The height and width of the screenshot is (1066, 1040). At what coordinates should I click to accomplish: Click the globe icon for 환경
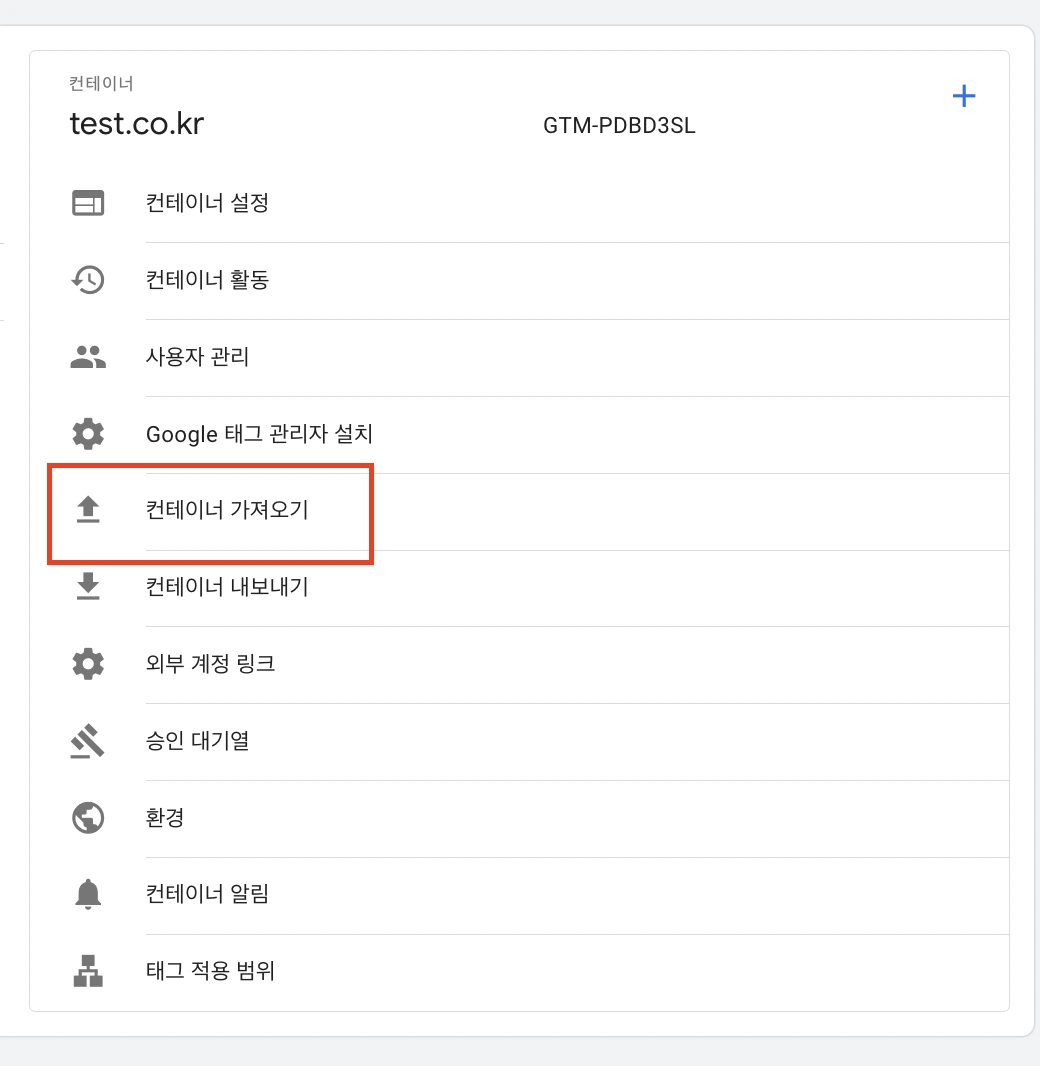pos(88,817)
